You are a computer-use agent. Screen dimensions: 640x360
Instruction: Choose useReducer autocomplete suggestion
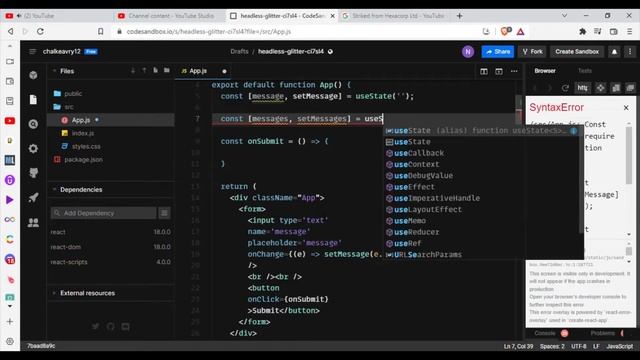tap(482, 232)
